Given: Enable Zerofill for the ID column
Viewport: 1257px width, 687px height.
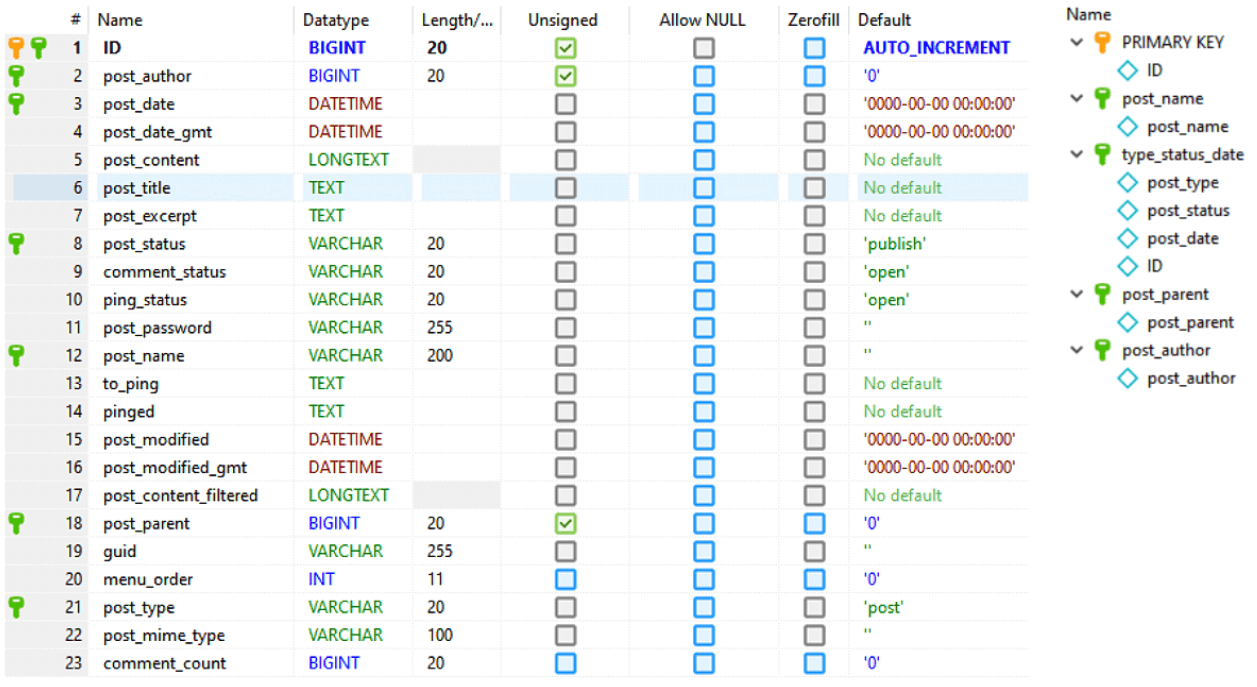Looking at the screenshot, I should pyautogui.click(x=815, y=48).
